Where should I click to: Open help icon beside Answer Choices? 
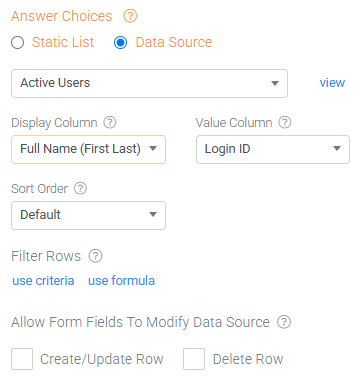click(x=130, y=16)
